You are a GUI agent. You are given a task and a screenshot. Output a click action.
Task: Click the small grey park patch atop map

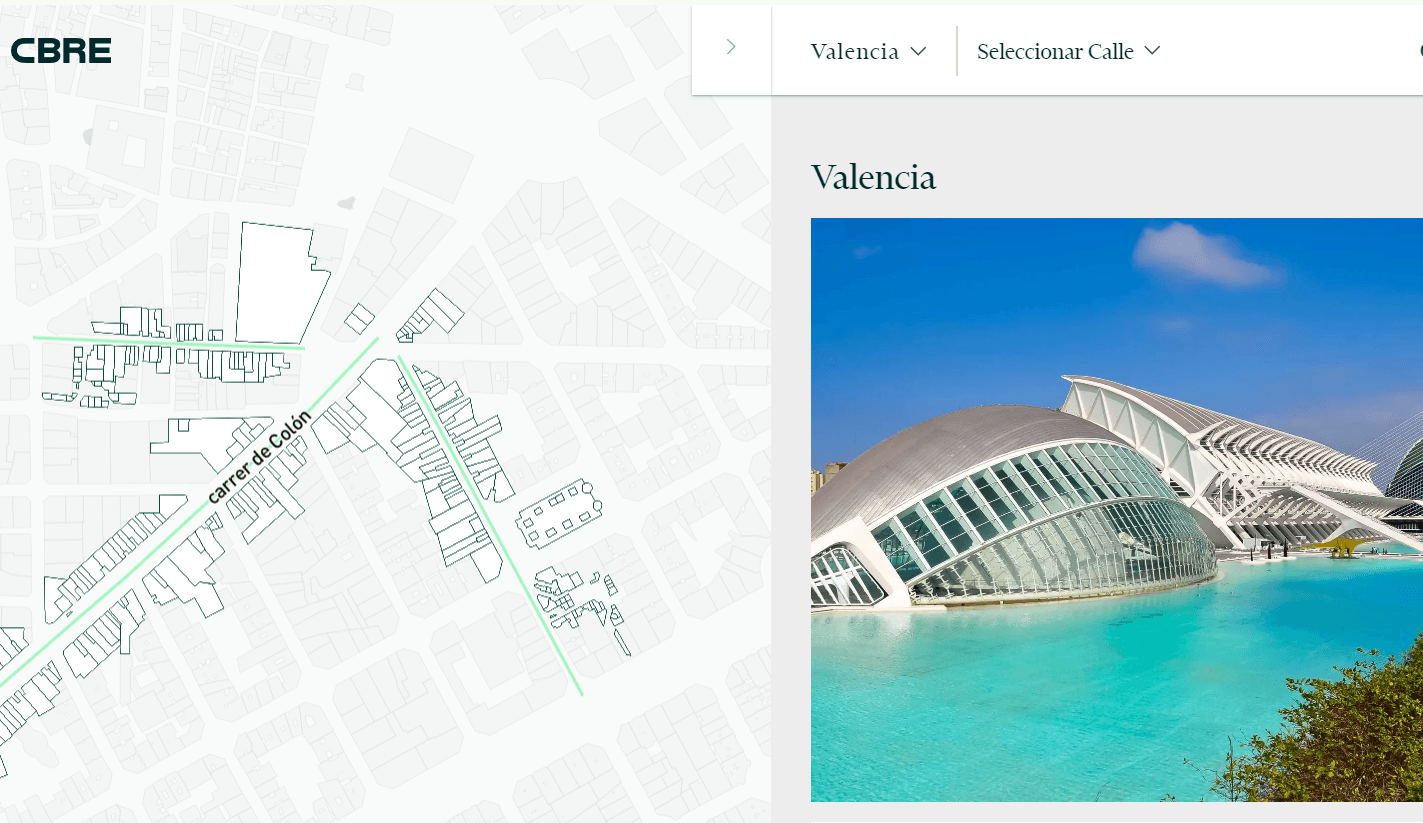[346, 203]
